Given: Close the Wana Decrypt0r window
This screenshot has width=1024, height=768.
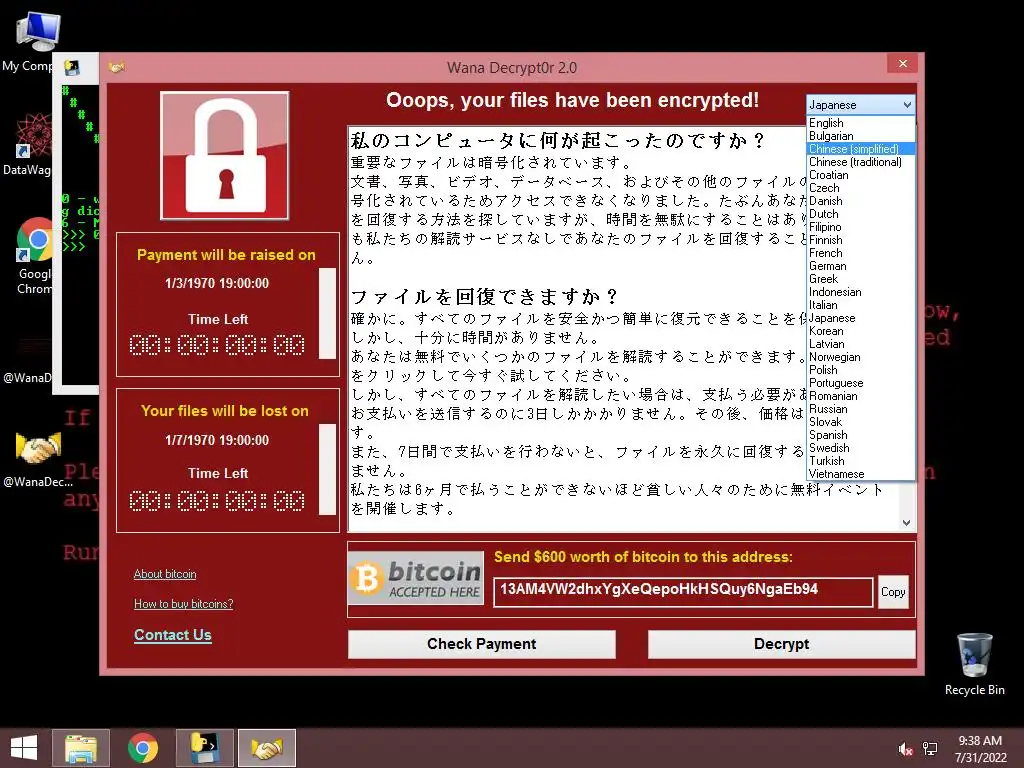Looking at the screenshot, I should point(903,63).
